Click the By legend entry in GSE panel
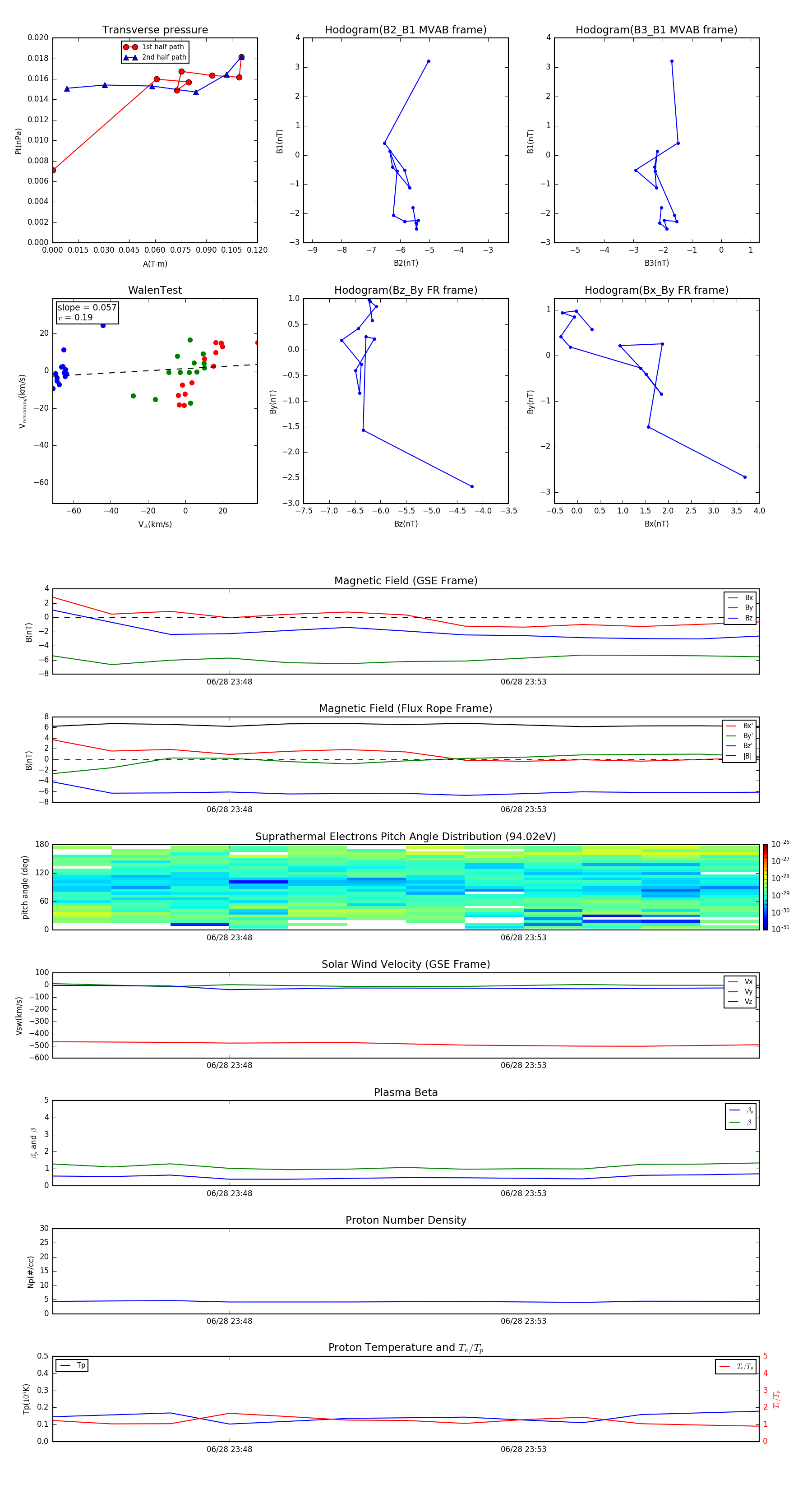This screenshot has width=812, height=1489. [740, 608]
